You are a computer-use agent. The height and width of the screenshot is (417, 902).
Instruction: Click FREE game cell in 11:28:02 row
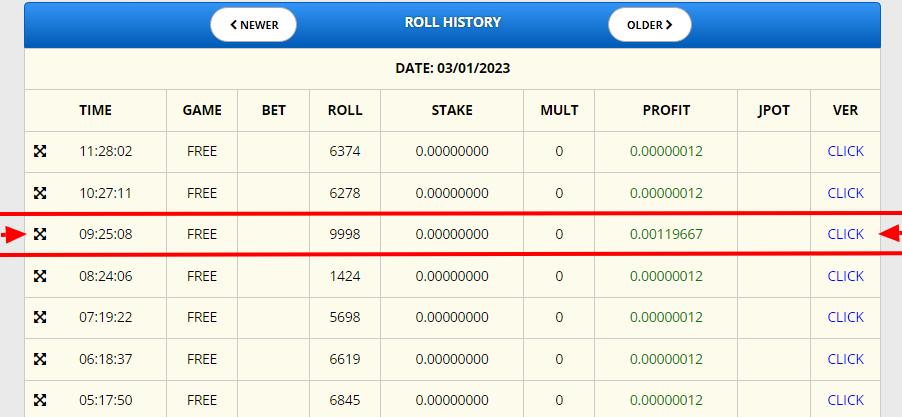pyautogui.click(x=202, y=151)
